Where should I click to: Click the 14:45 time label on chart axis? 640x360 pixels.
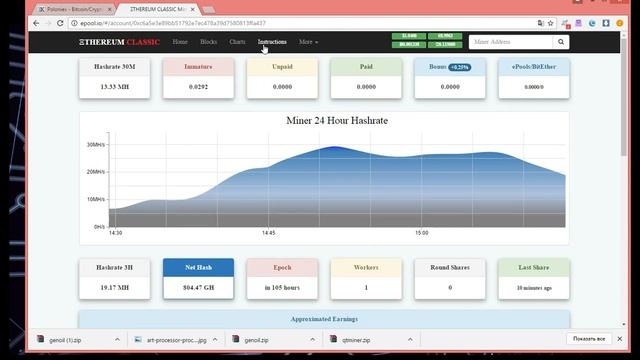269,233
